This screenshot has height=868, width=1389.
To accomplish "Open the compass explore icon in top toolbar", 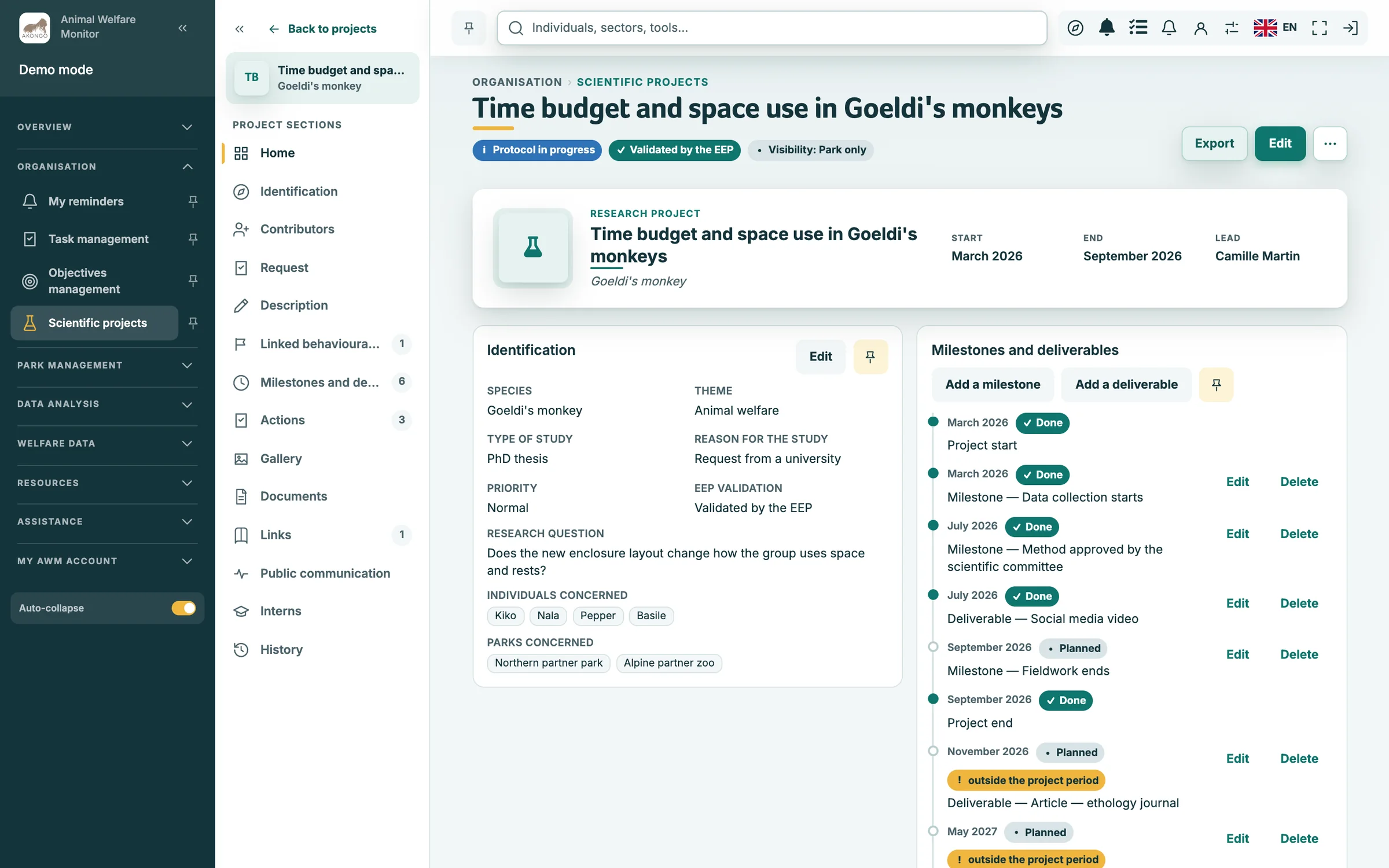I will [1075, 28].
